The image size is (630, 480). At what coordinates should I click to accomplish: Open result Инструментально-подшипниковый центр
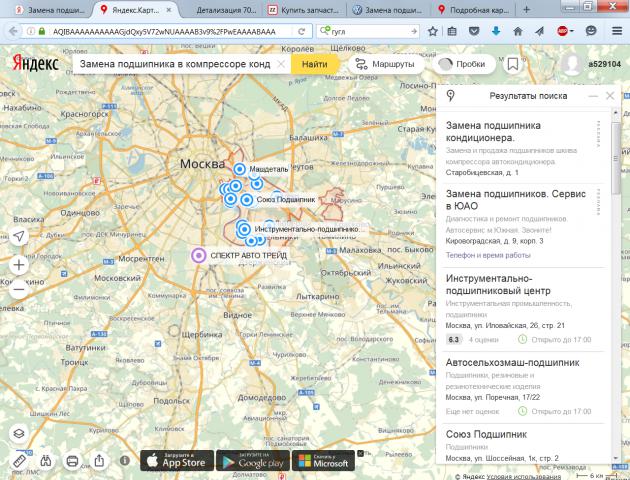click(x=498, y=284)
